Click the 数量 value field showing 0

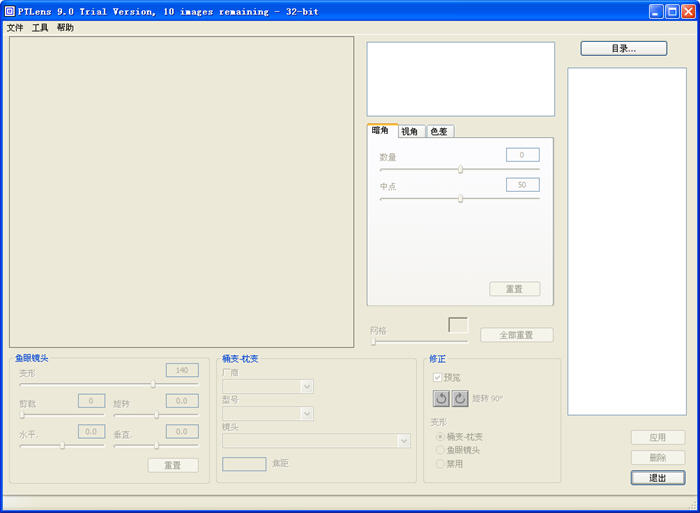click(x=523, y=155)
